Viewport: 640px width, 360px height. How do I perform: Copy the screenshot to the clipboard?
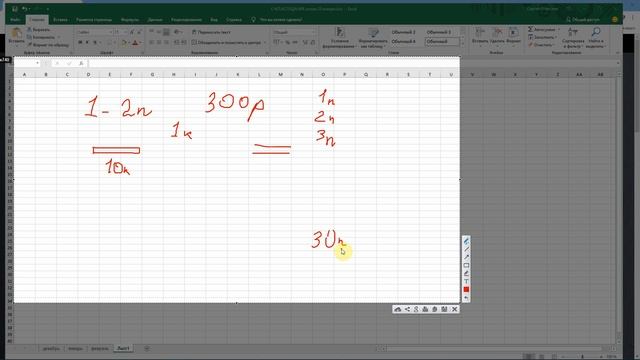[x=435, y=309]
